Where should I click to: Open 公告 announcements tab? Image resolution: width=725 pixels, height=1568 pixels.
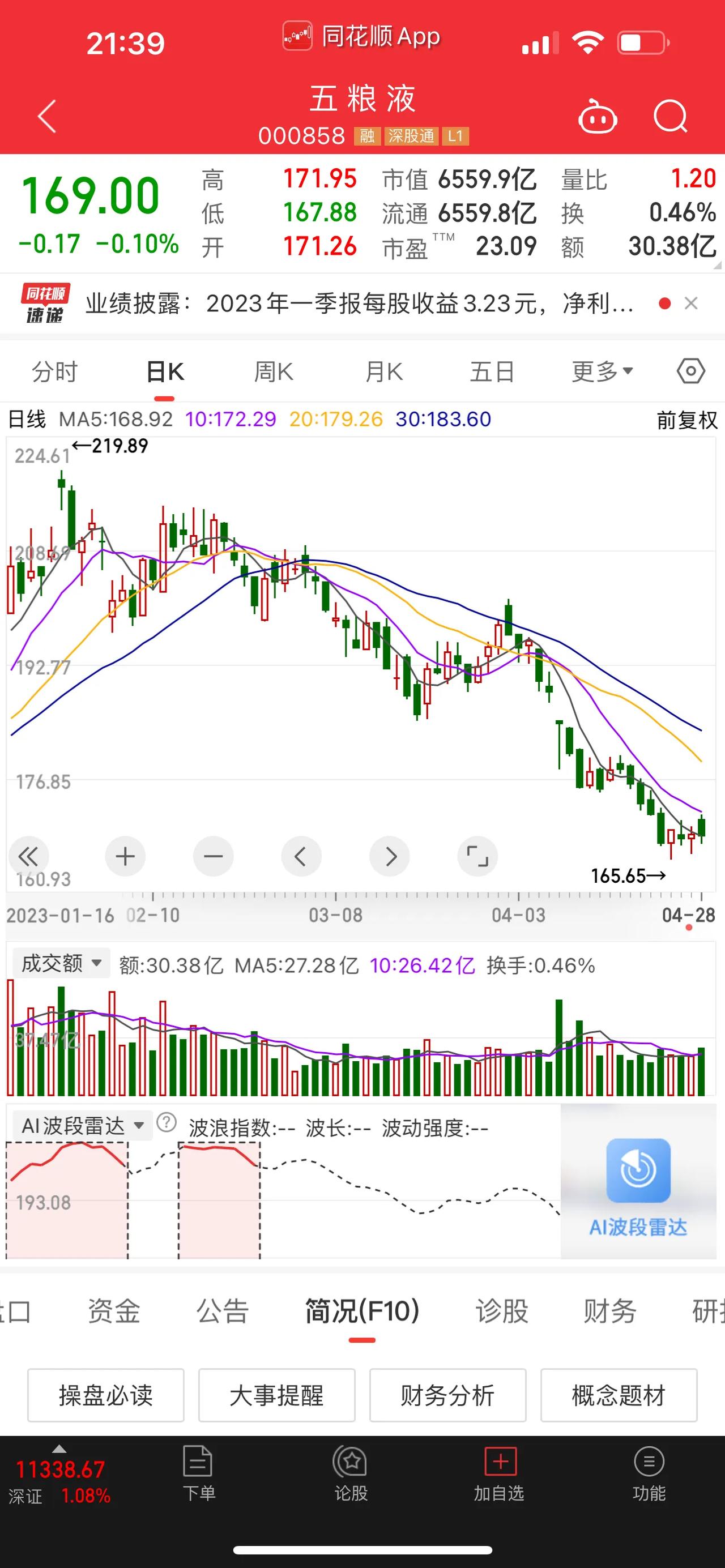[x=223, y=1310]
